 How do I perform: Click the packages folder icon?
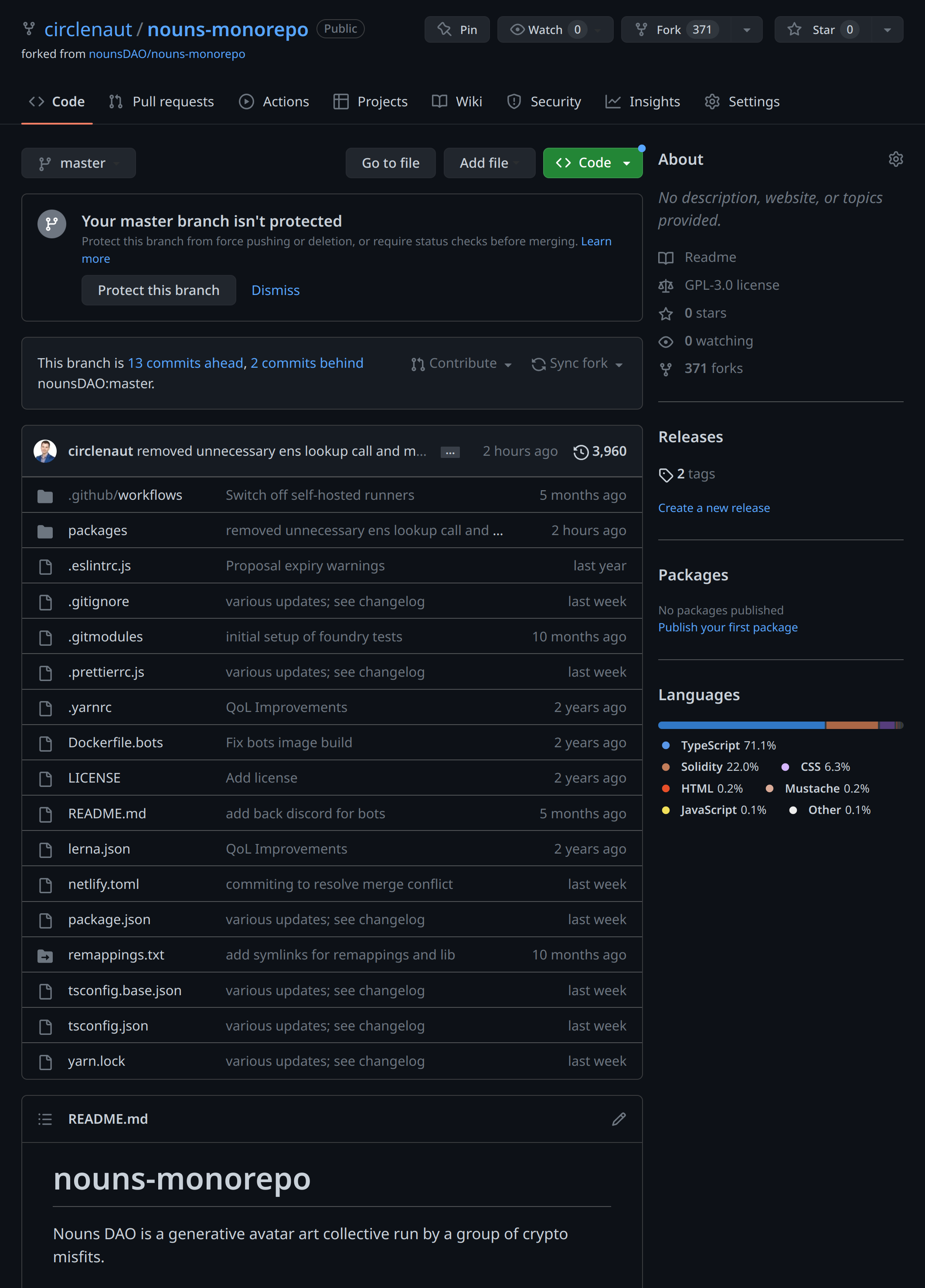point(45,531)
